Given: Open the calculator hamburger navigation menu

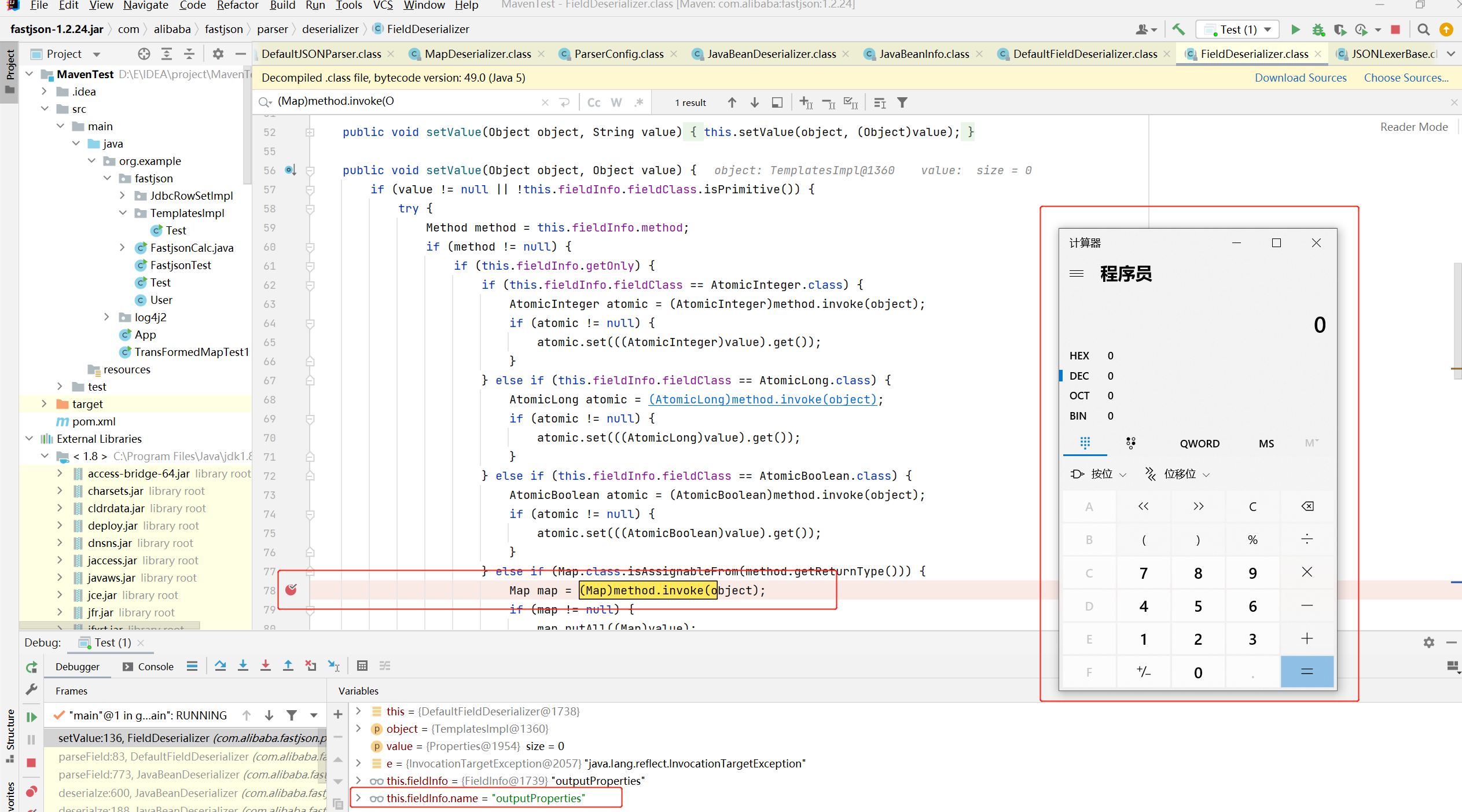Looking at the screenshot, I should point(1076,273).
